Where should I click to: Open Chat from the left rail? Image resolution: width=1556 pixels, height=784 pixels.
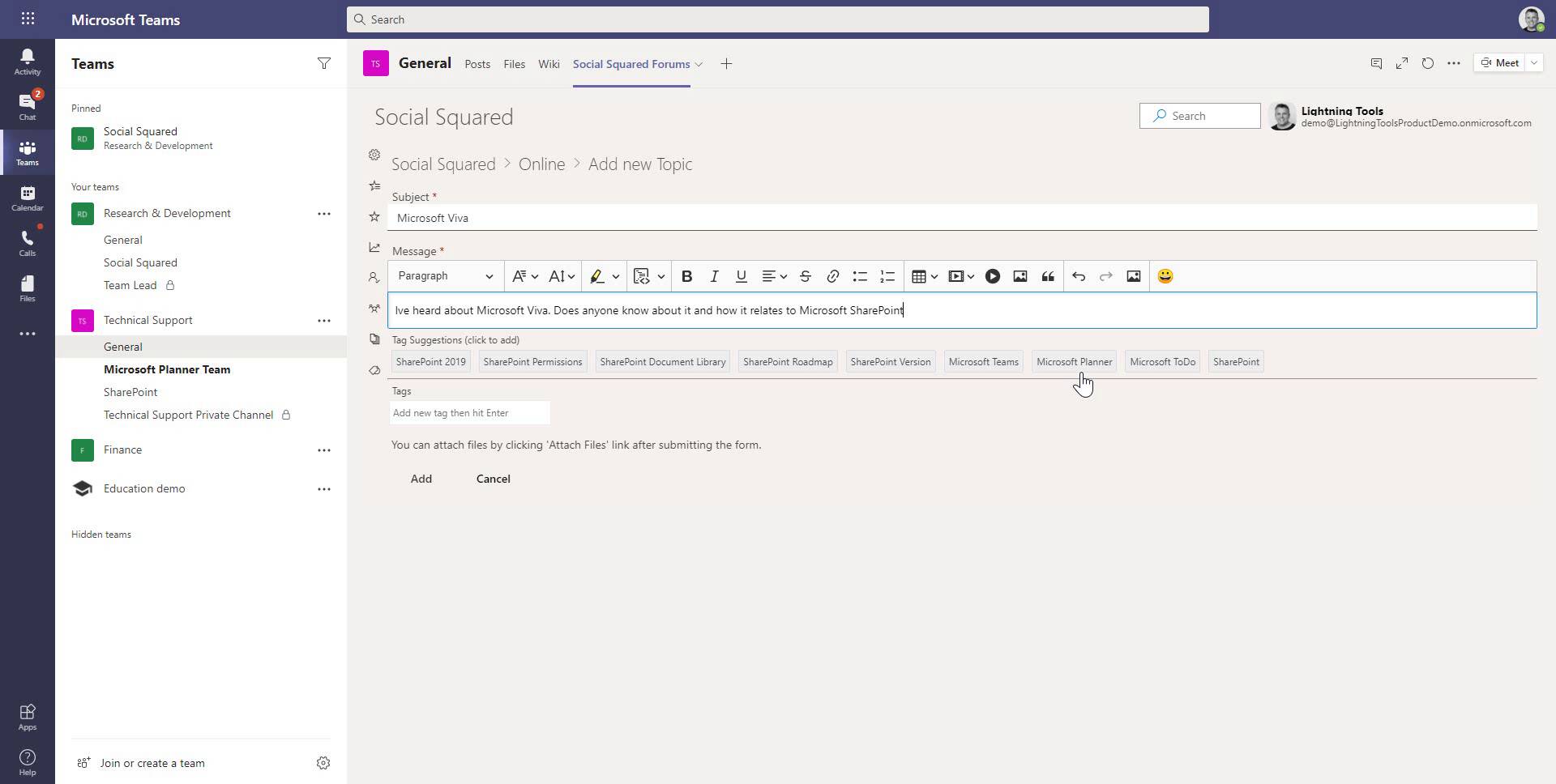(x=27, y=107)
